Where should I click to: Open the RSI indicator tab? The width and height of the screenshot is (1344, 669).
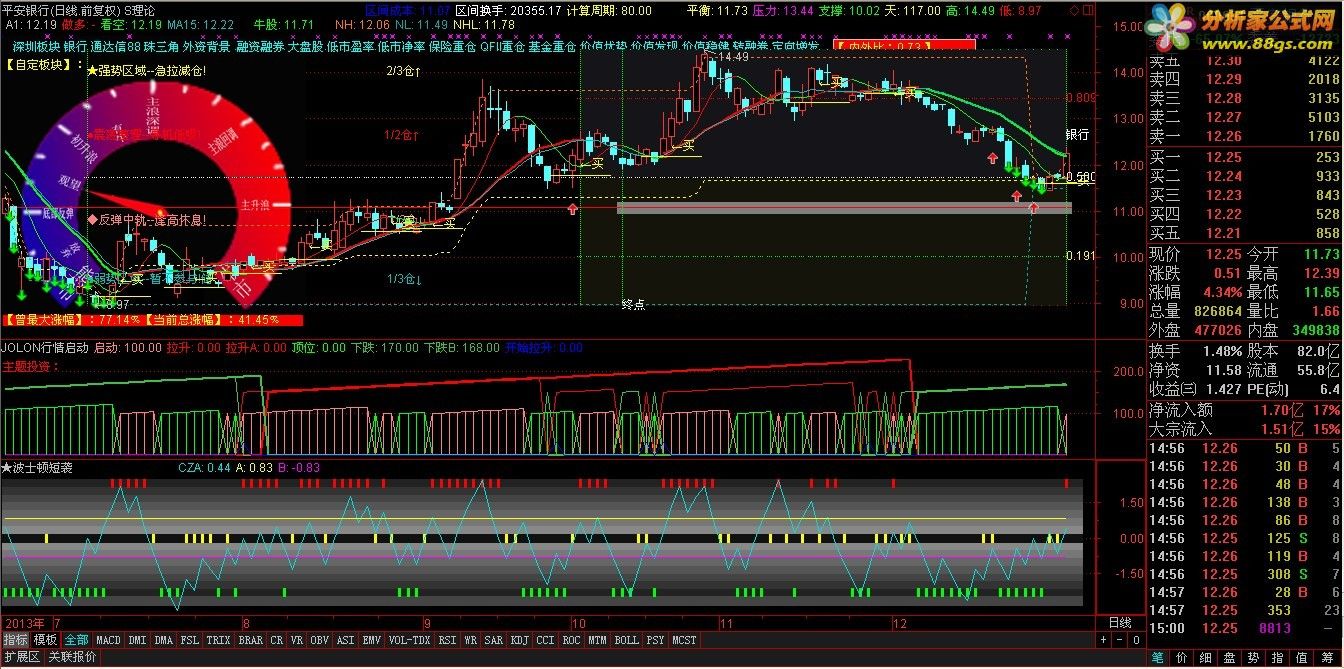pyautogui.click(x=447, y=640)
